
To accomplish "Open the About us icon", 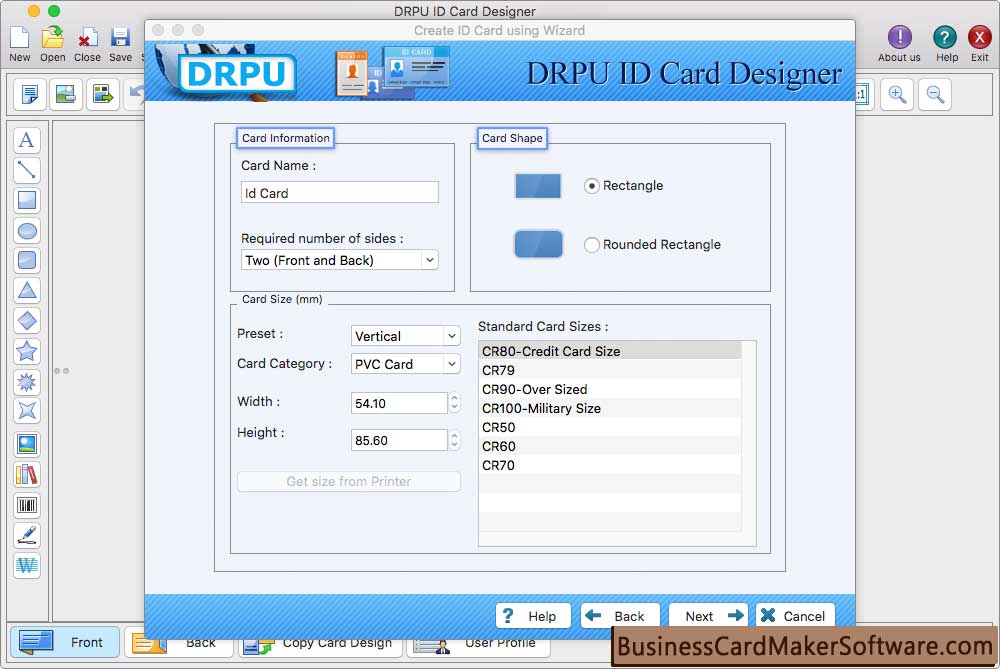I will tap(899, 37).
